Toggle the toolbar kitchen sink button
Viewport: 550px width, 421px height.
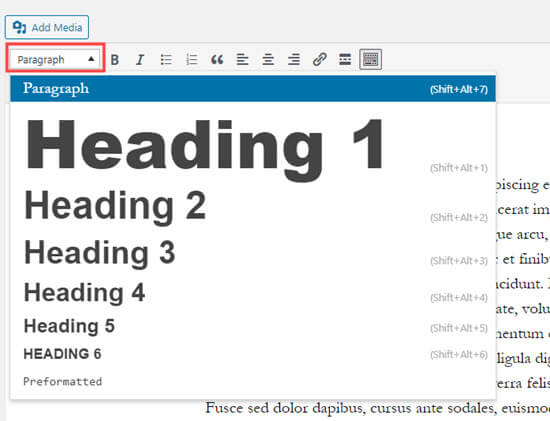[371, 59]
